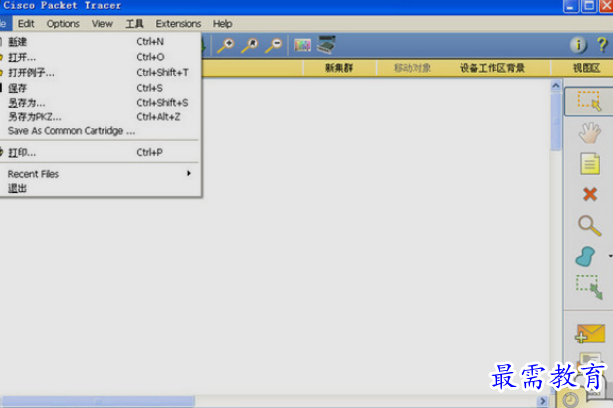Image resolution: width=613 pixels, height=408 pixels.
Task: Open the Help menu
Action: pos(222,24)
